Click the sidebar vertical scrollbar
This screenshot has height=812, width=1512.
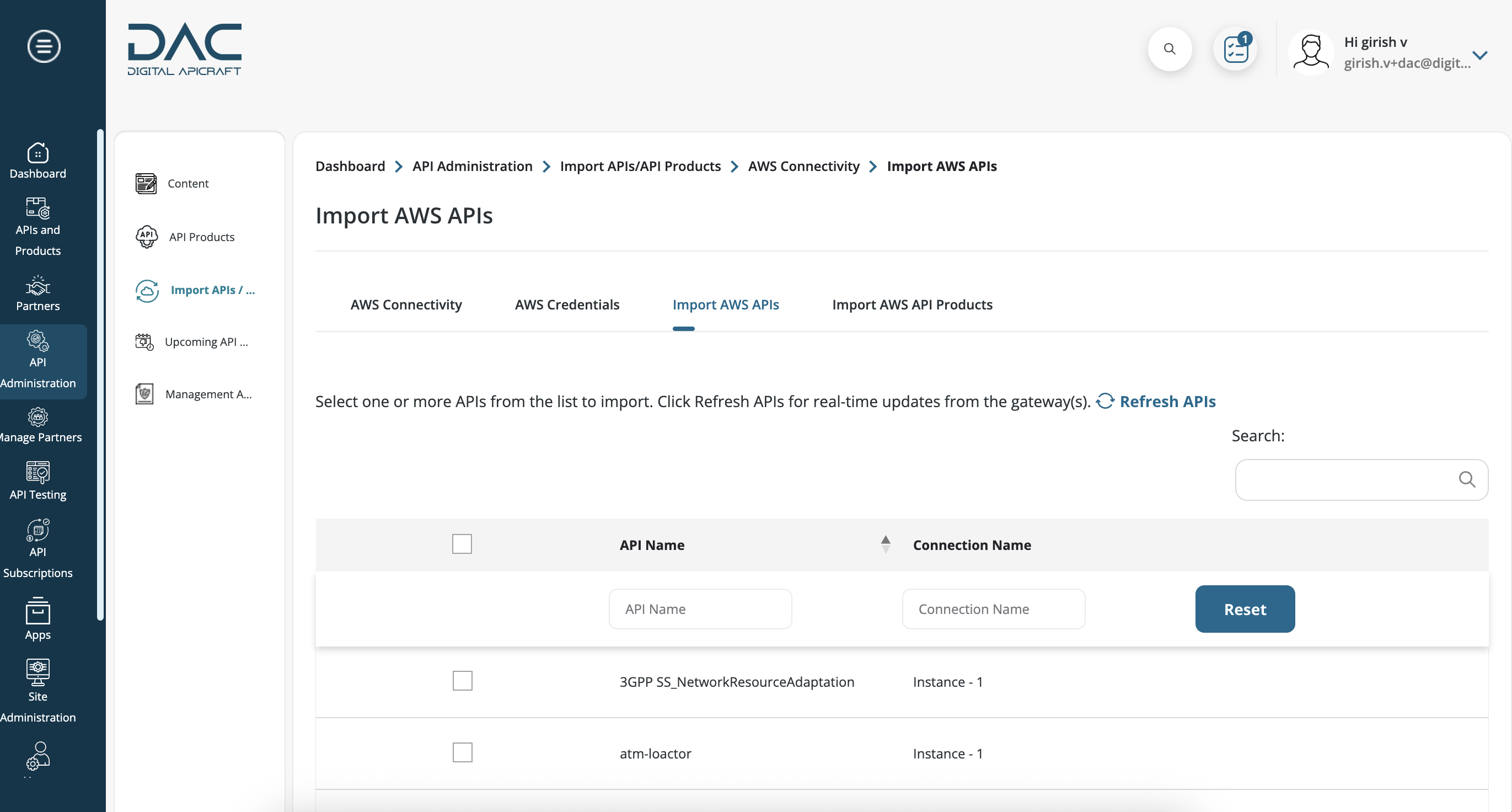tap(100, 374)
